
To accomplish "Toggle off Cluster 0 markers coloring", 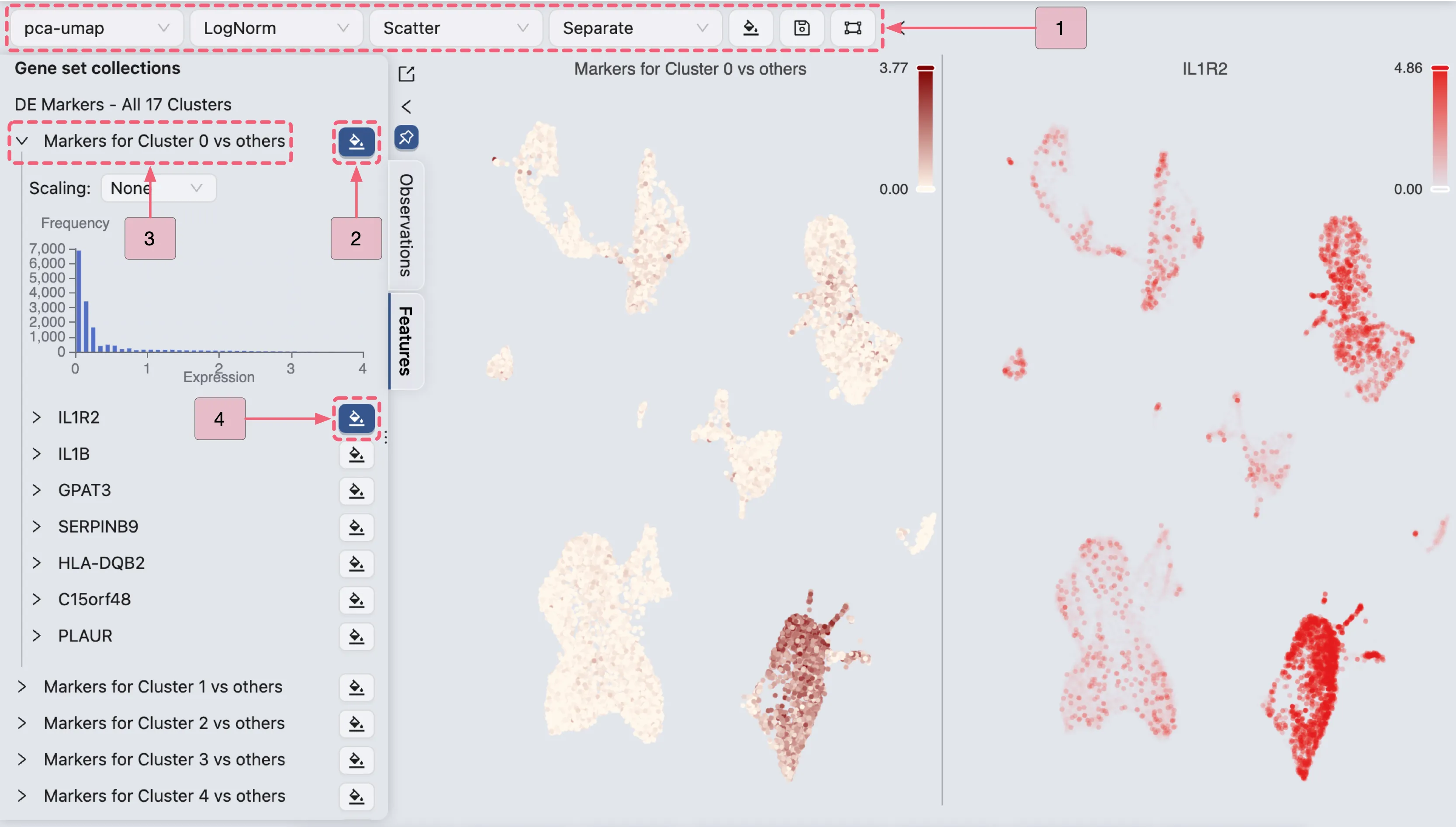I will click(x=356, y=141).
